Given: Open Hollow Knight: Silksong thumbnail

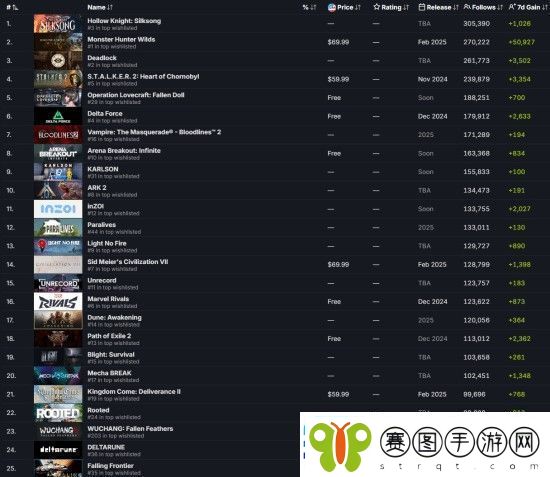Looking at the screenshot, I should pyautogui.click(x=58, y=23).
